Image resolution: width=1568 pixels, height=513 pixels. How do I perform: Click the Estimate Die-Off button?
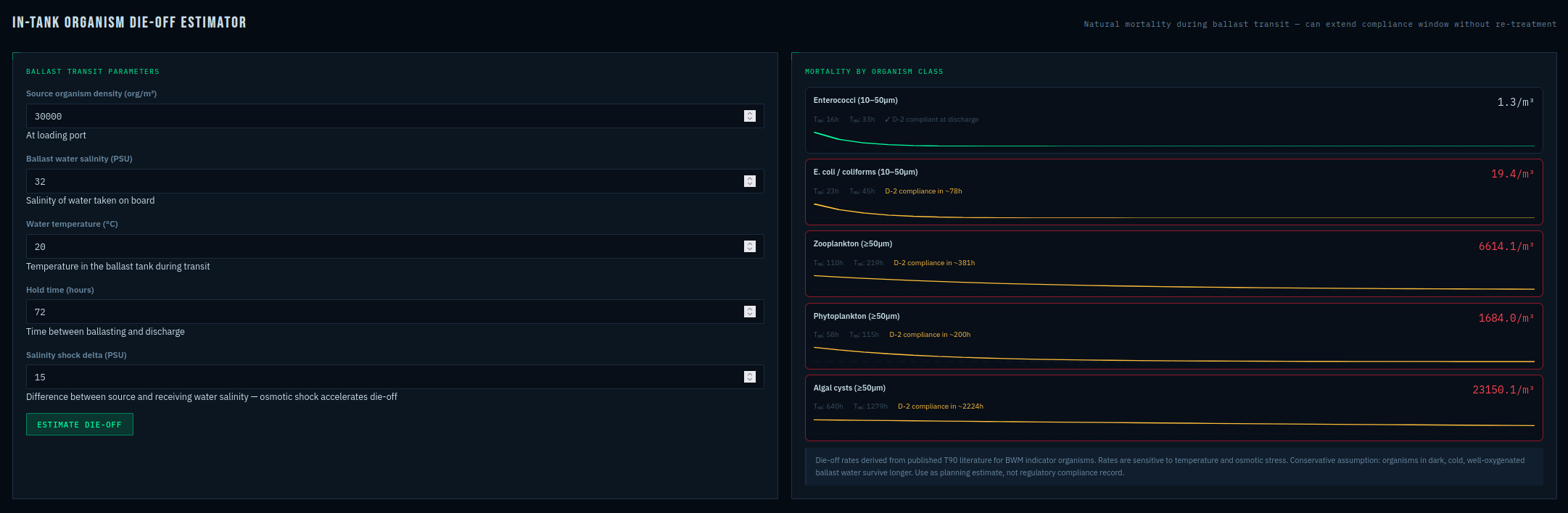tap(80, 425)
